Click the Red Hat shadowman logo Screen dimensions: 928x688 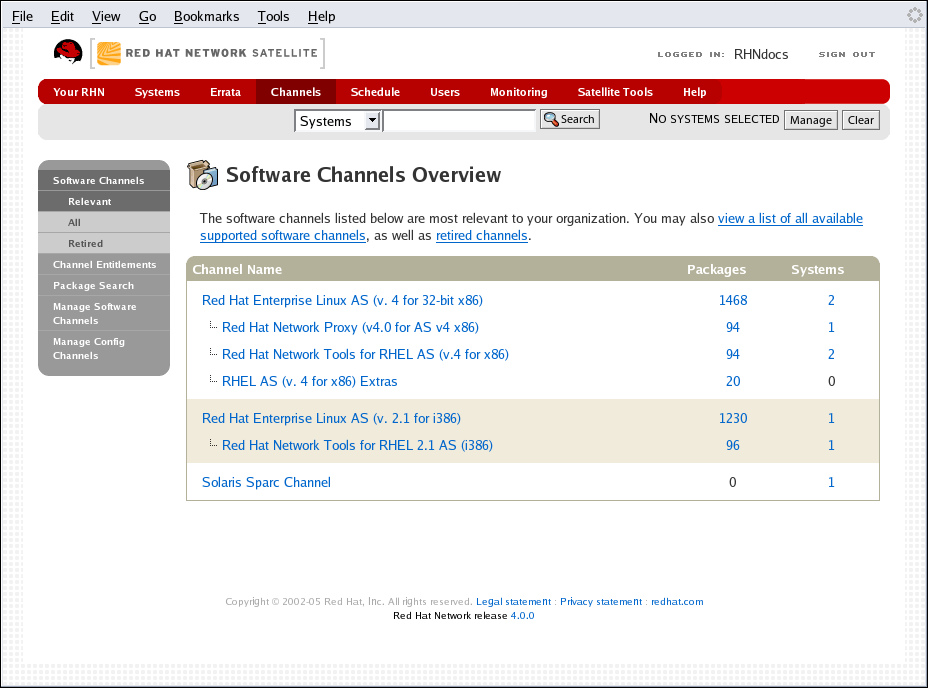click(x=68, y=53)
